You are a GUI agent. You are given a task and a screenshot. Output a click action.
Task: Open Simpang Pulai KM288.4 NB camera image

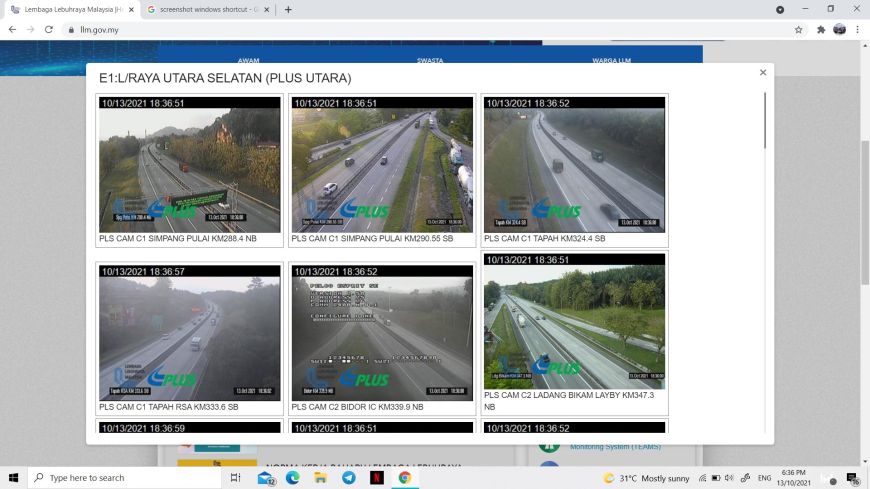[190, 165]
